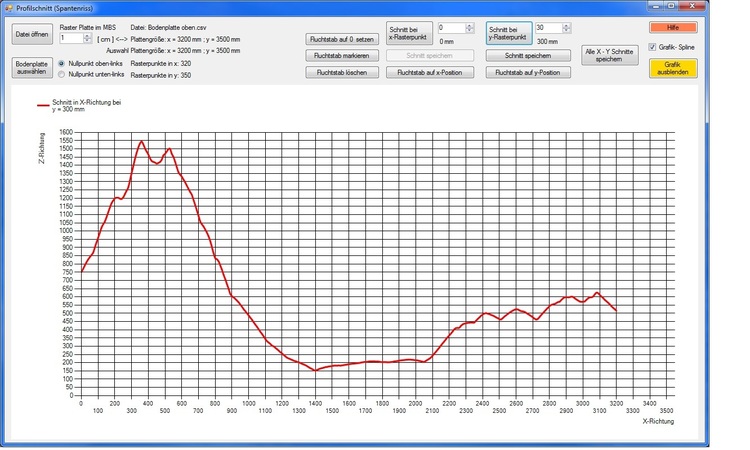Click Fluchtstab auf x-Position button
The image size is (750, 450).
430,72
